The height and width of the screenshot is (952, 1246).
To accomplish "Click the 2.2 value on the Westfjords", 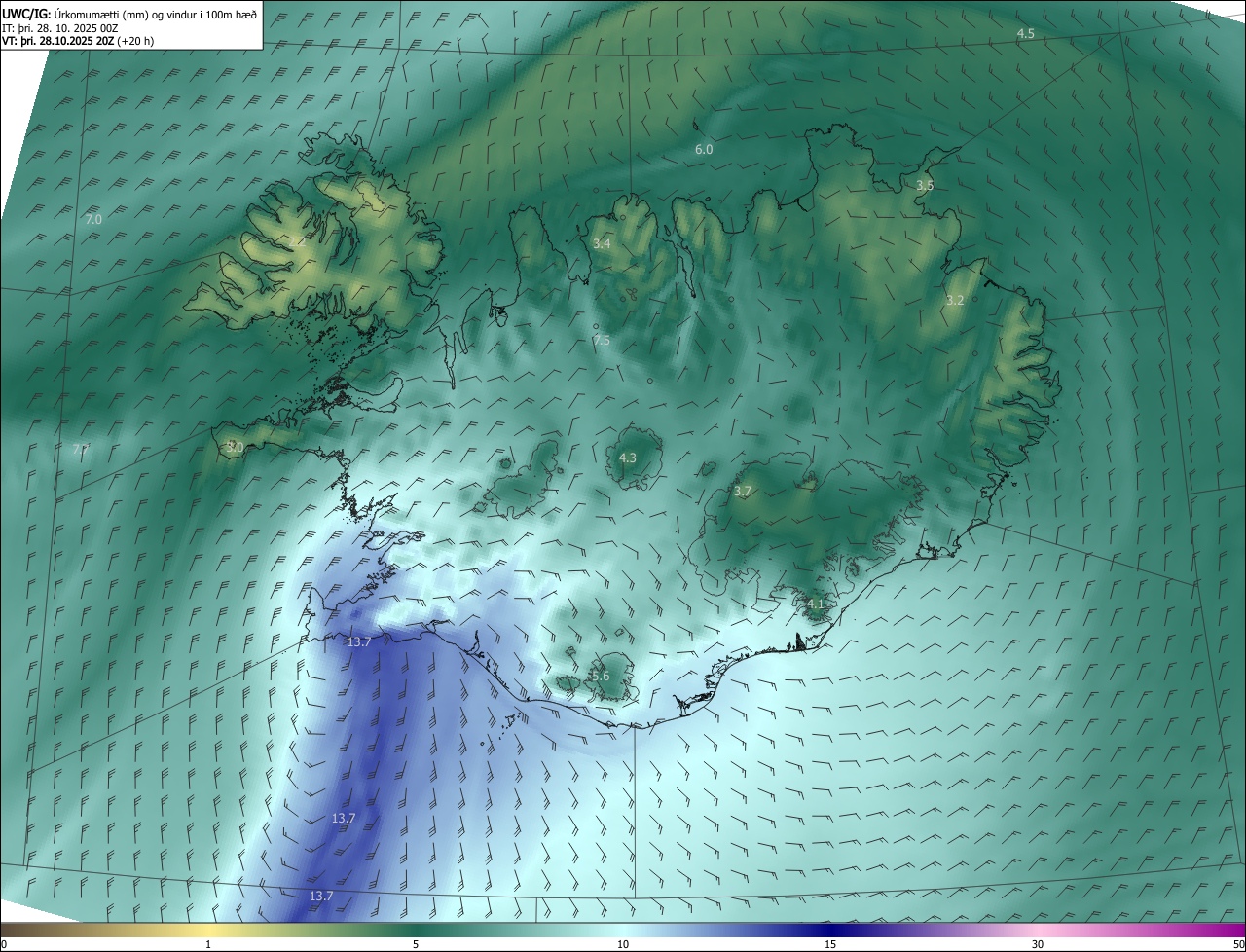I will tap(297, 241).
